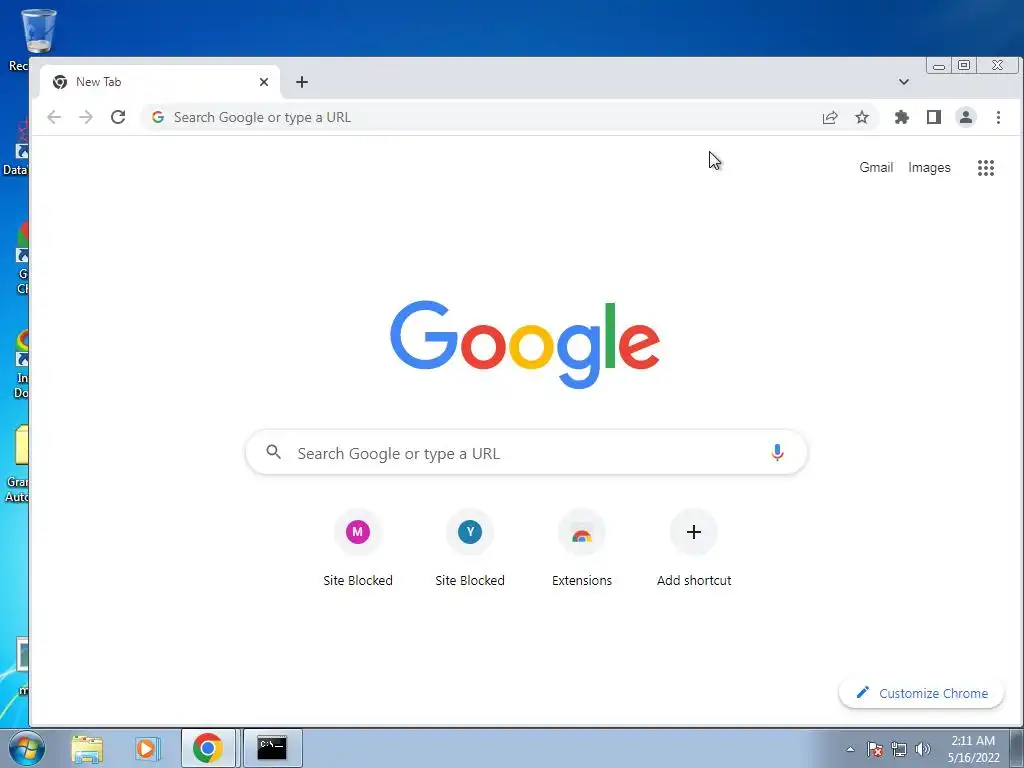
Task: Launch Windows Media Player from the taskbar
Action: [148, 748]
